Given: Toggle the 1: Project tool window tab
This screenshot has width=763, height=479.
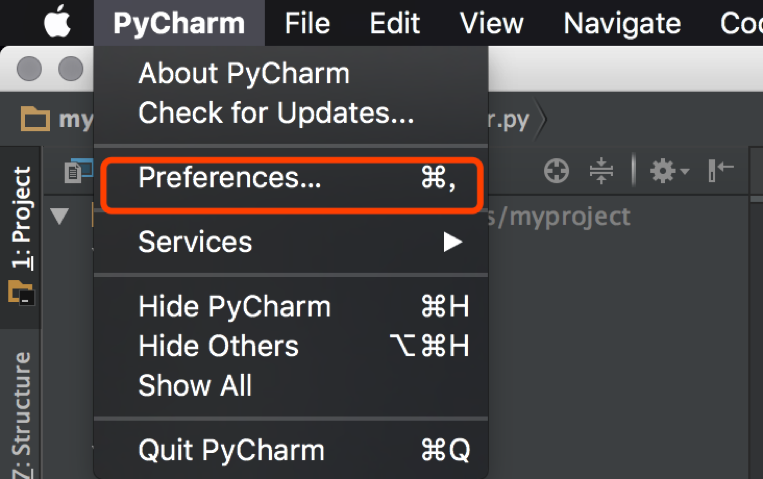Looking at the screenshot, I should 21,218.
